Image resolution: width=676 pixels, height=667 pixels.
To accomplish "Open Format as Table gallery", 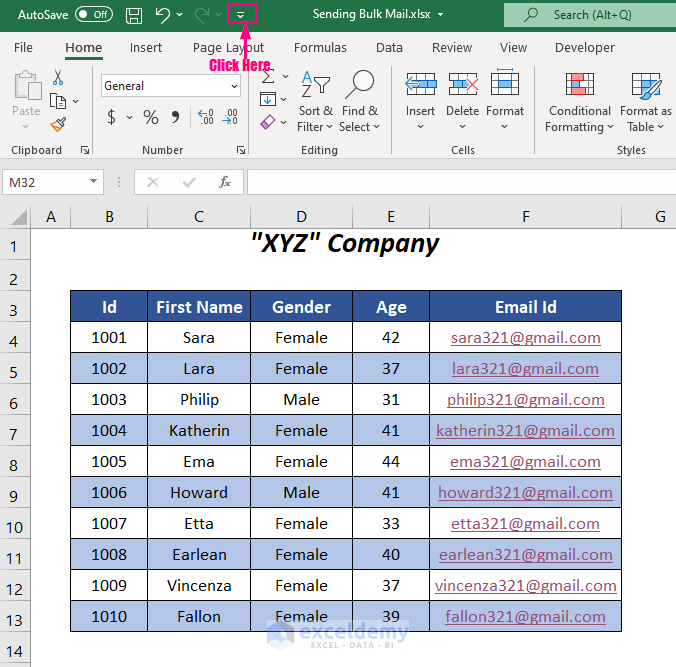I will pyautogui.click(x=645, y=101).
